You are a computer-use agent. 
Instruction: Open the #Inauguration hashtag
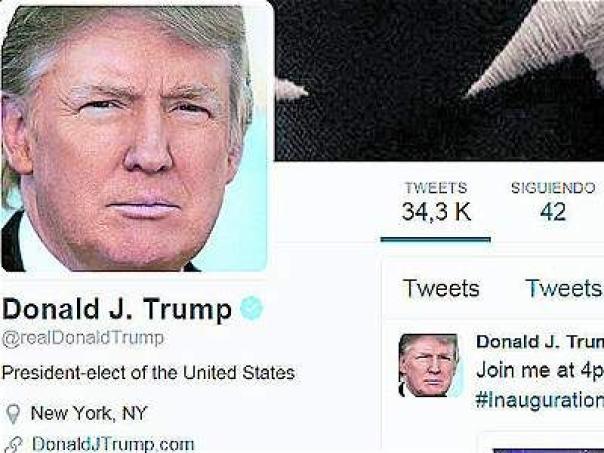540,401
